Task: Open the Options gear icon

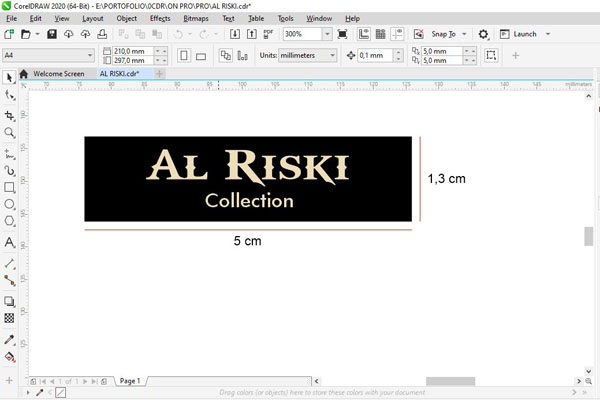Action: click(483, 34)
